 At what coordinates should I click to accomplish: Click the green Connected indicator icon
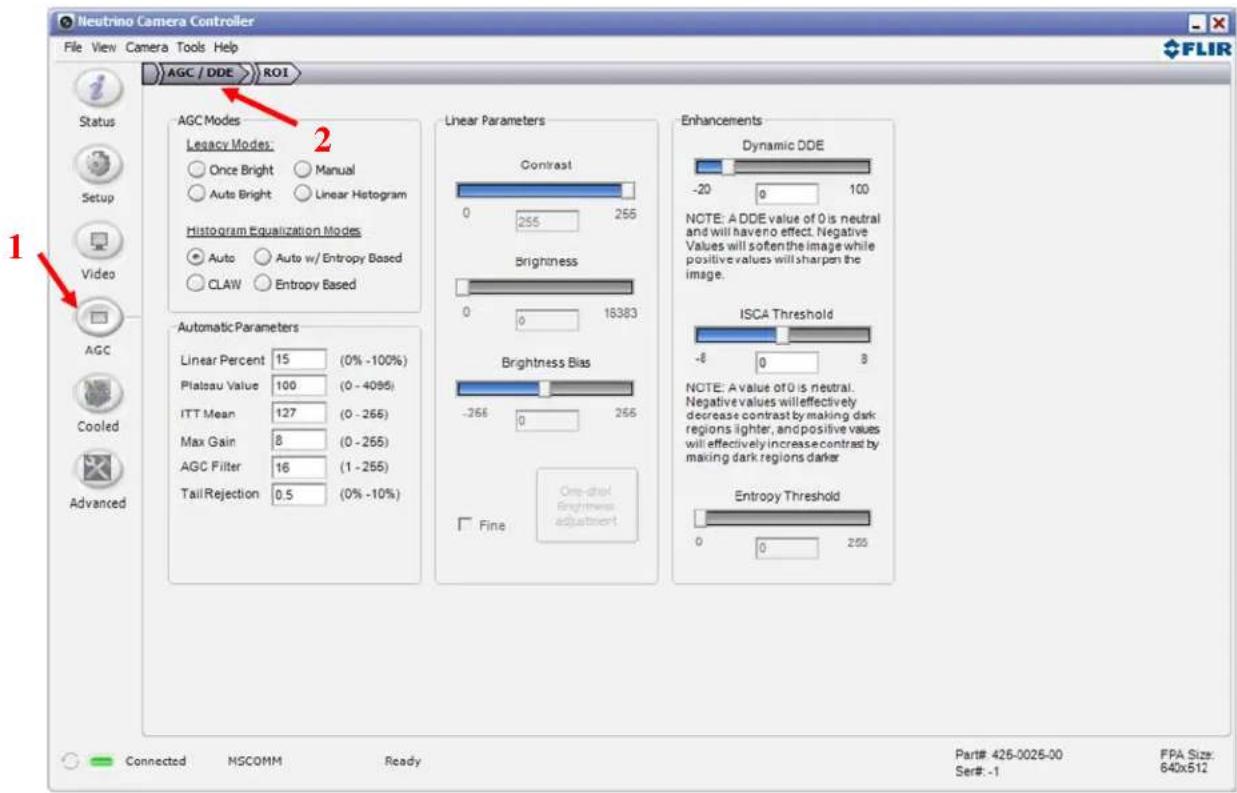point(101,761)
